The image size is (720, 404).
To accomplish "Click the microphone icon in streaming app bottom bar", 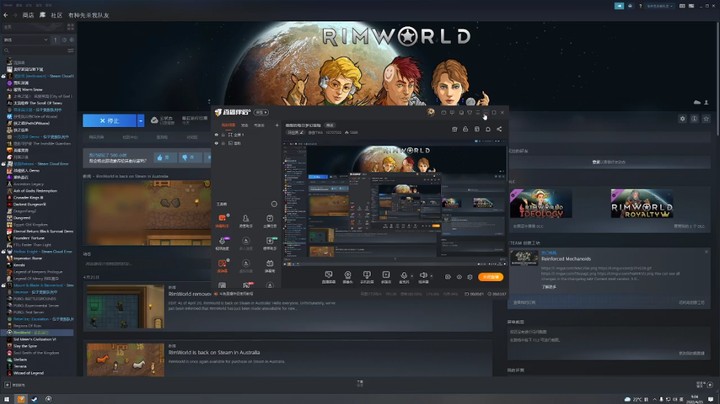I will pos(404,277).
